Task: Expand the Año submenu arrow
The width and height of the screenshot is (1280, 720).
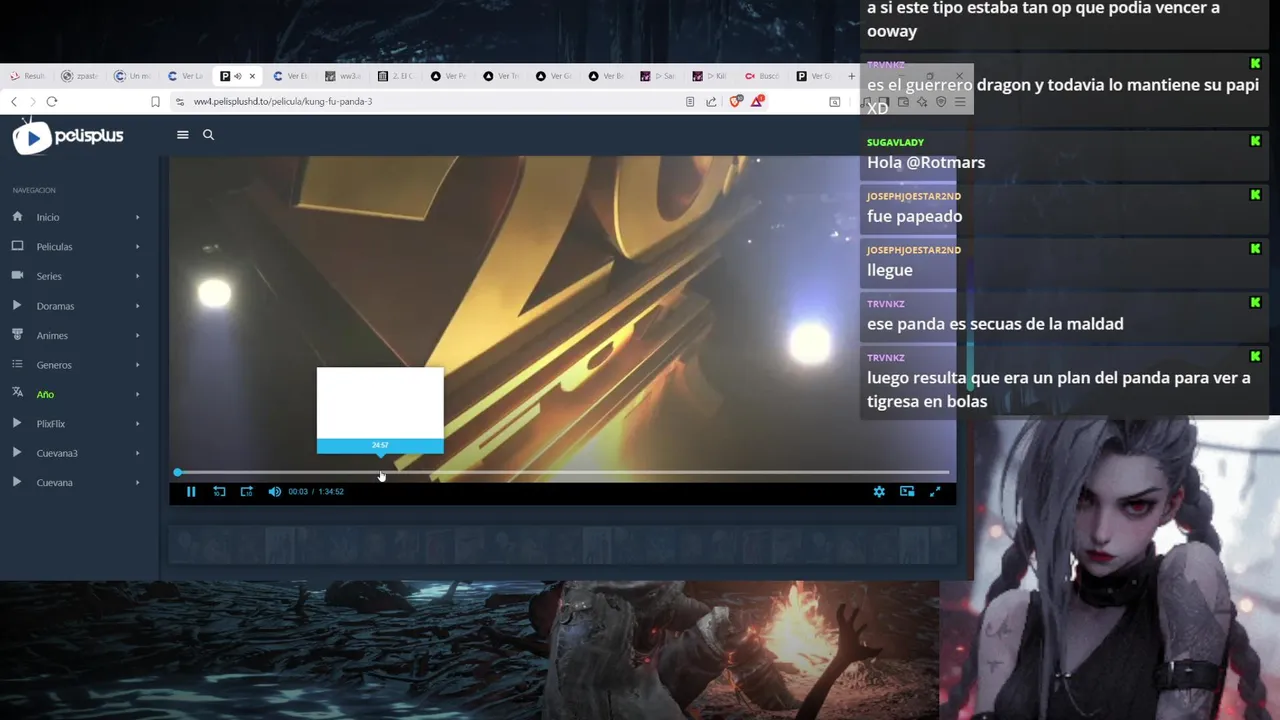Action: point(137,394)
